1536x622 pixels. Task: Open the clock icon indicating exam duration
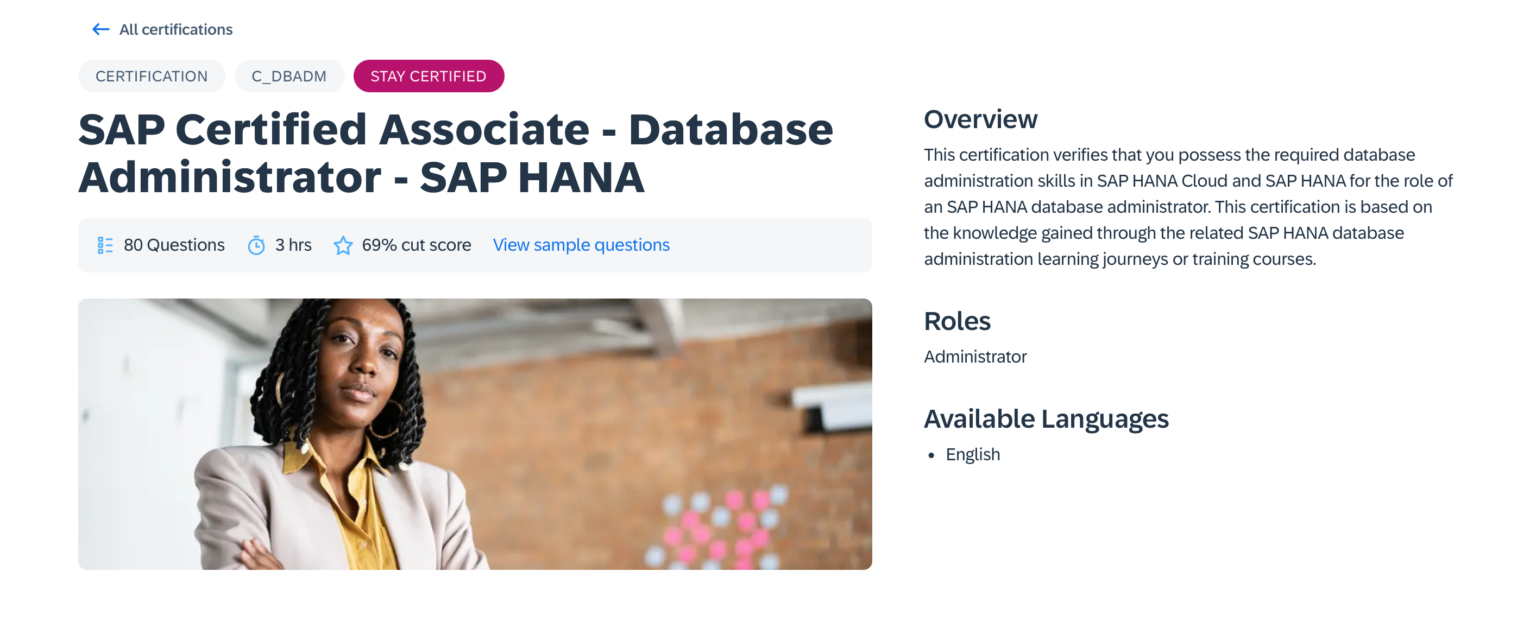pos(255,244)
